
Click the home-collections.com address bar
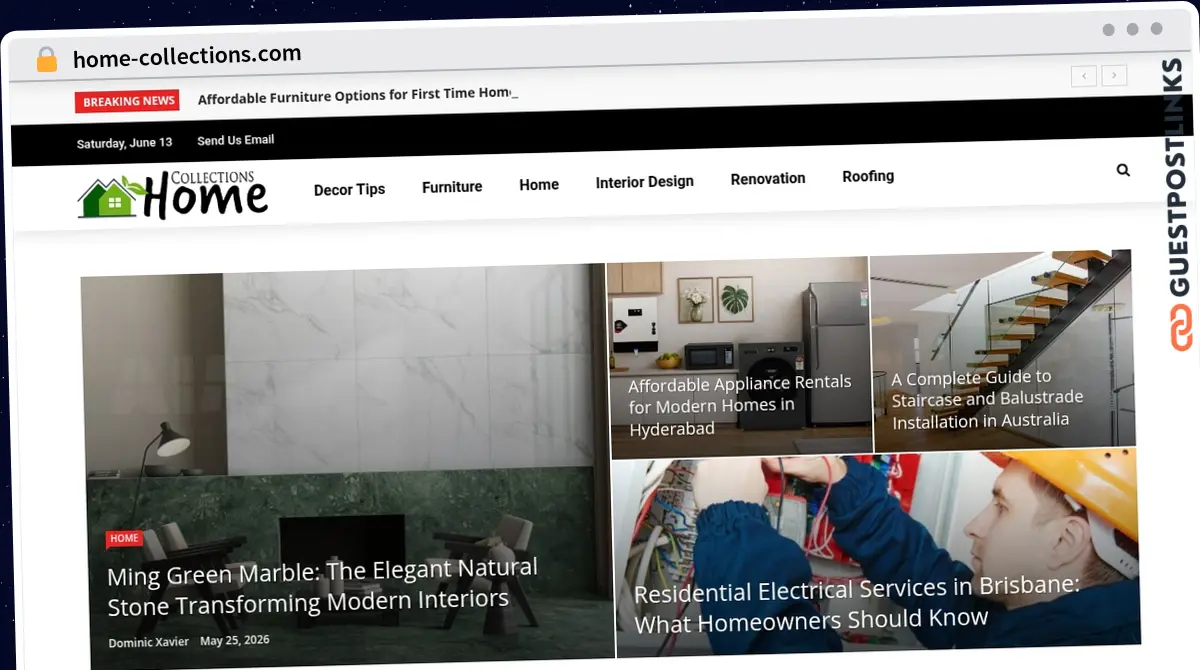pyautogui.click(x=187, y=56)
